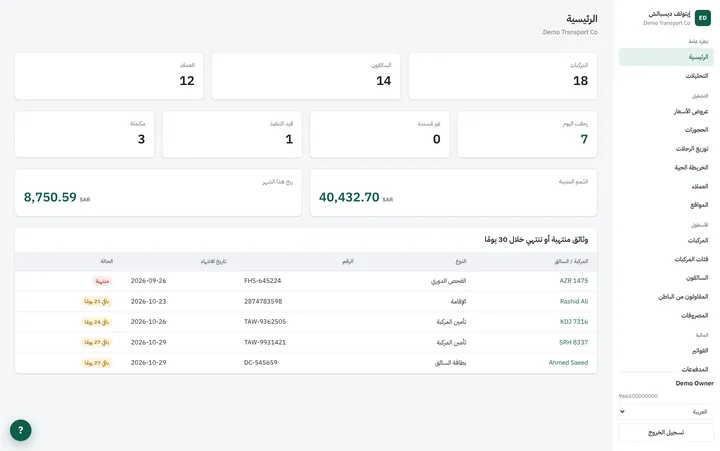Open السائقون in the sidebar
The image size is (720, 451).
click(x=666, y=278)
